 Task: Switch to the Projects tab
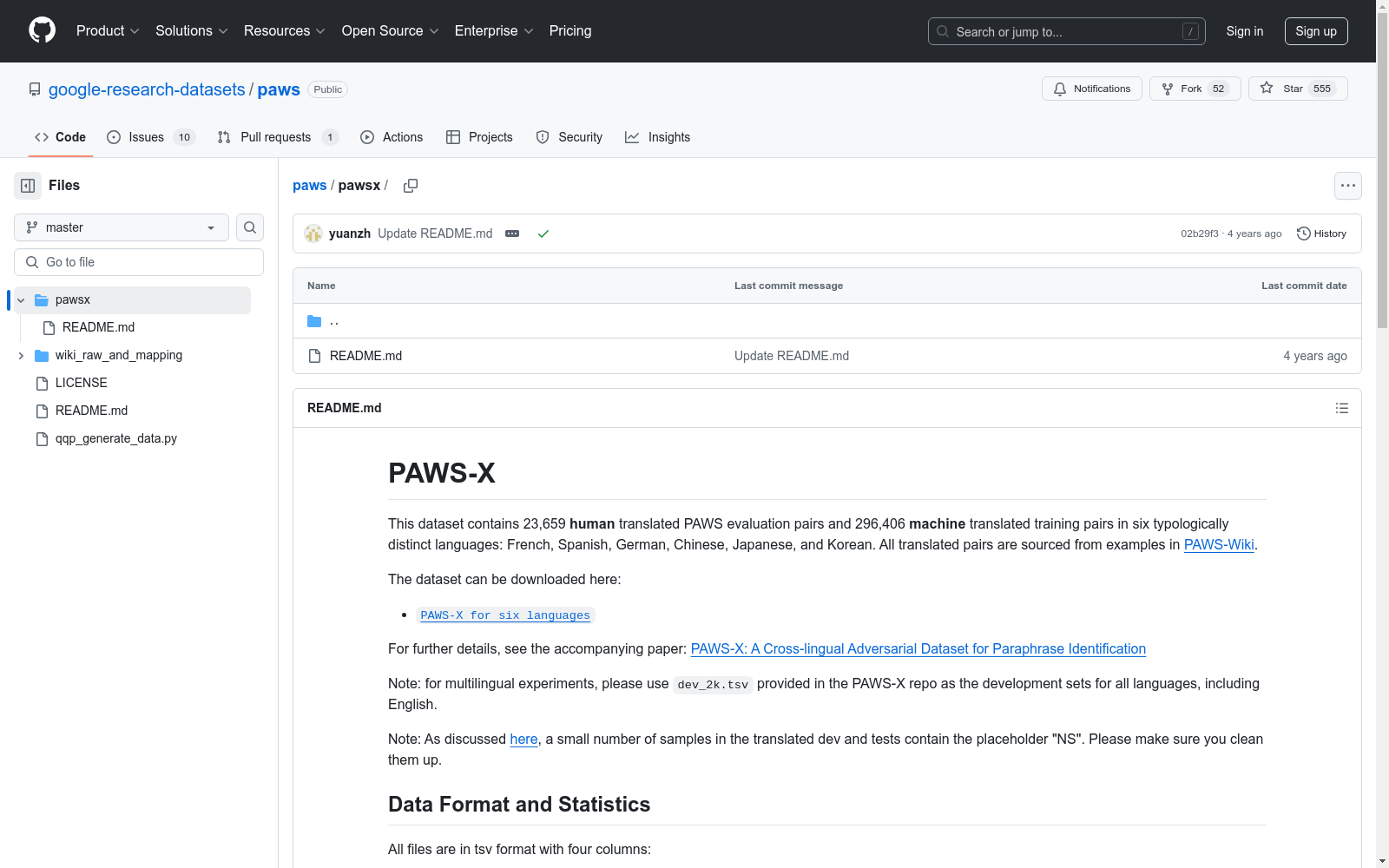(x=479, y=137)
